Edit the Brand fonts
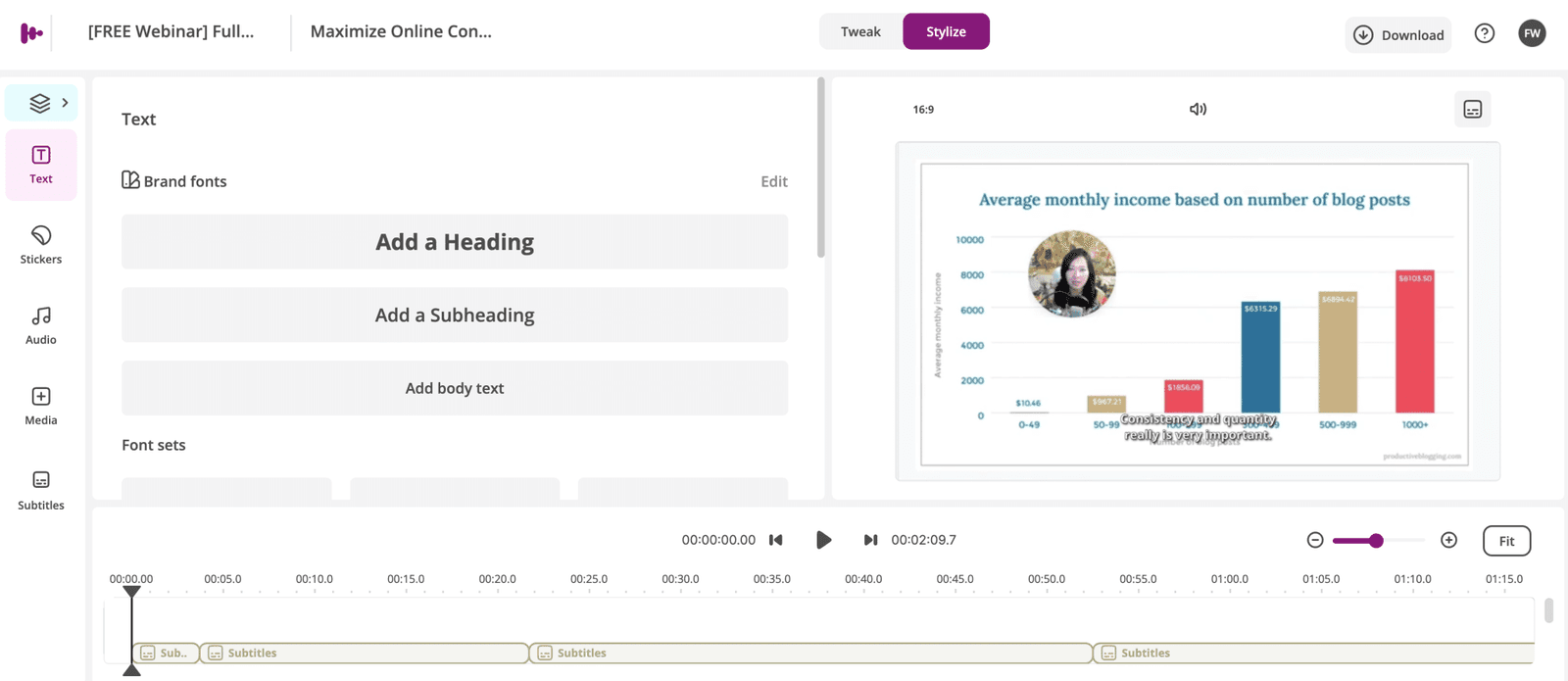 pos(774,181)
